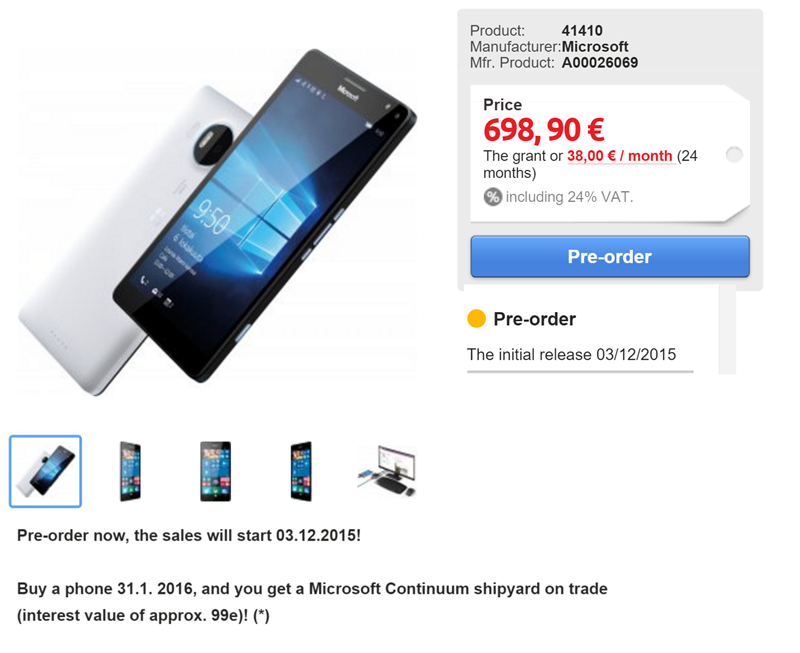
Task: Open the 38,00 € / month financing link
Action: click(x=619, y=156)
